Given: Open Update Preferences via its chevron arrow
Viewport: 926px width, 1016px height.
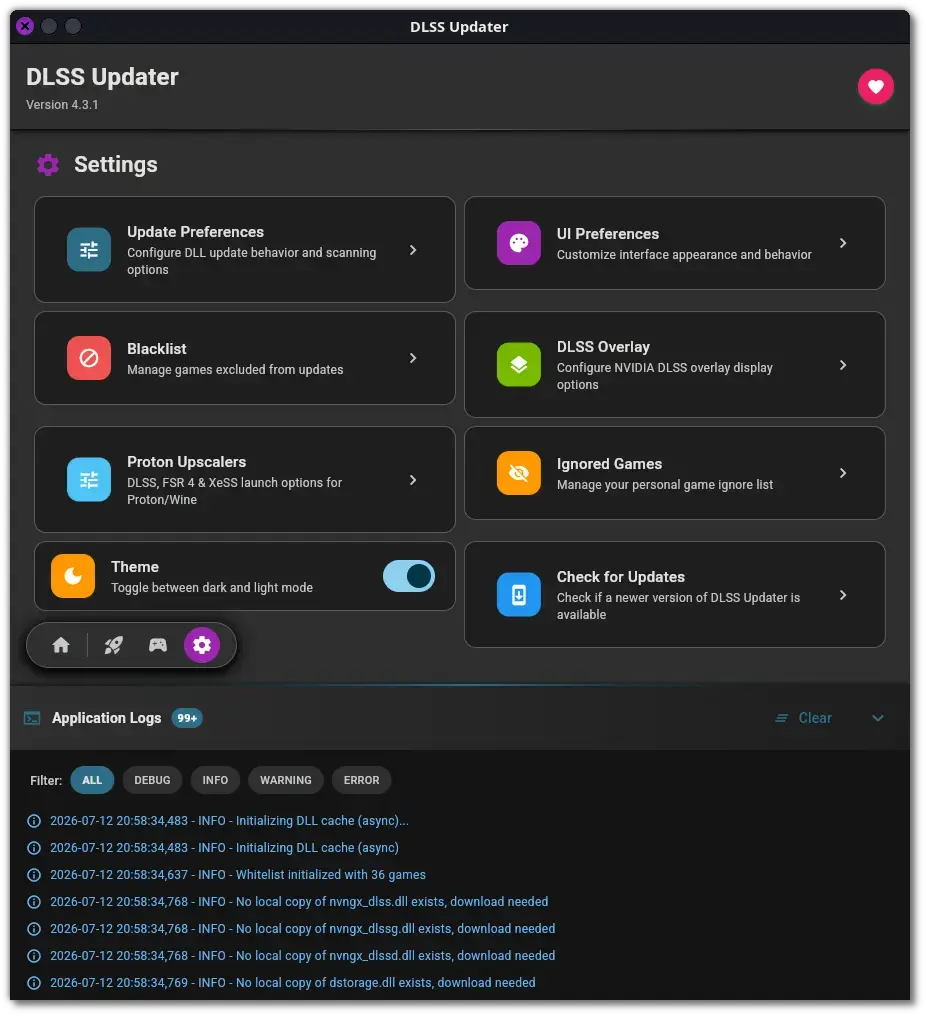Looking at the screenshot, I should coord(413,250).
